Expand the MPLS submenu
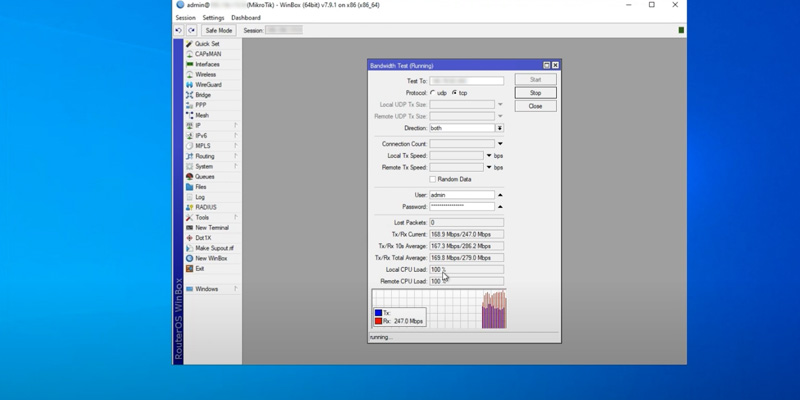 (x=236, y=146)
